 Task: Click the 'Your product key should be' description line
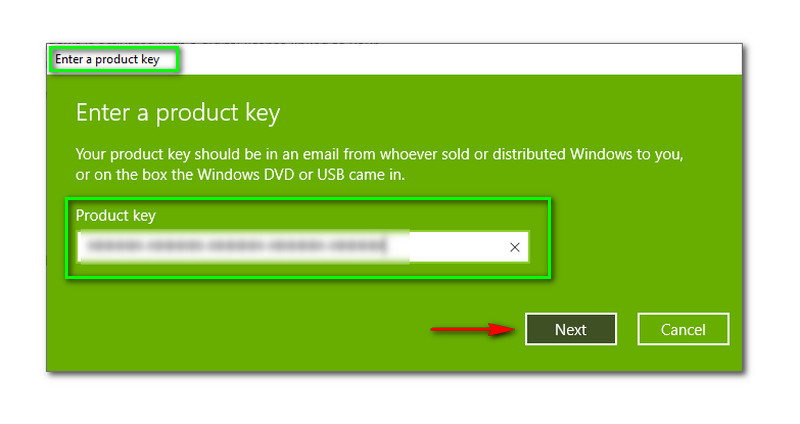tap(379, 155)
